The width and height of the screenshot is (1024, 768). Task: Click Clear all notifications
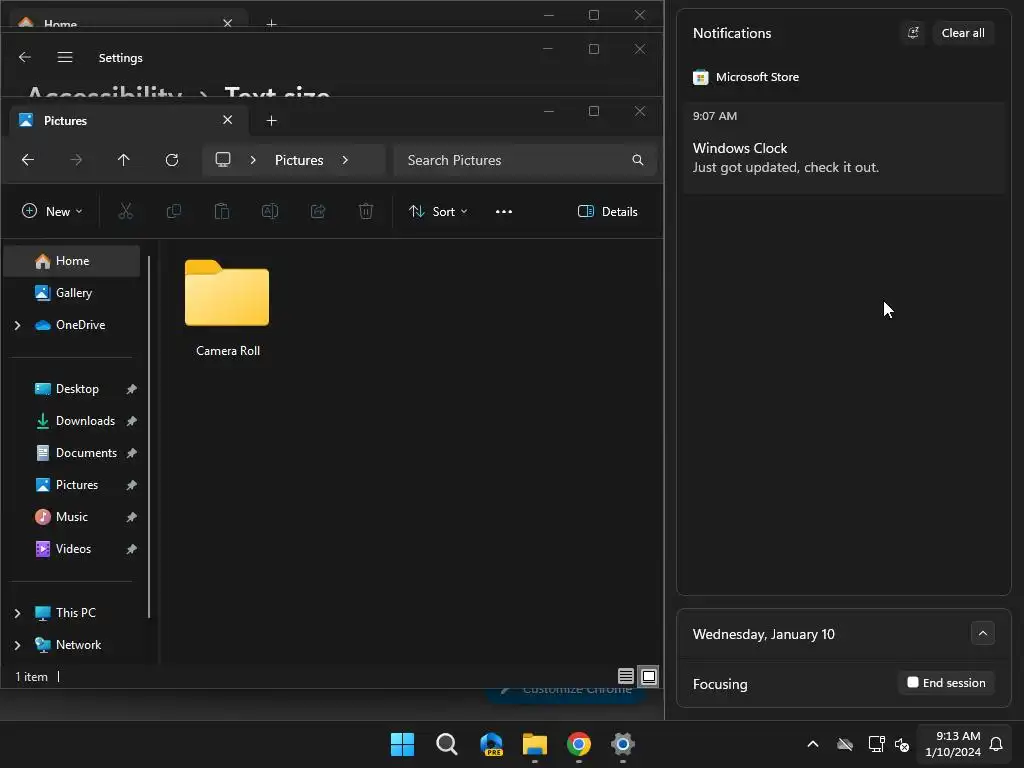963,33
